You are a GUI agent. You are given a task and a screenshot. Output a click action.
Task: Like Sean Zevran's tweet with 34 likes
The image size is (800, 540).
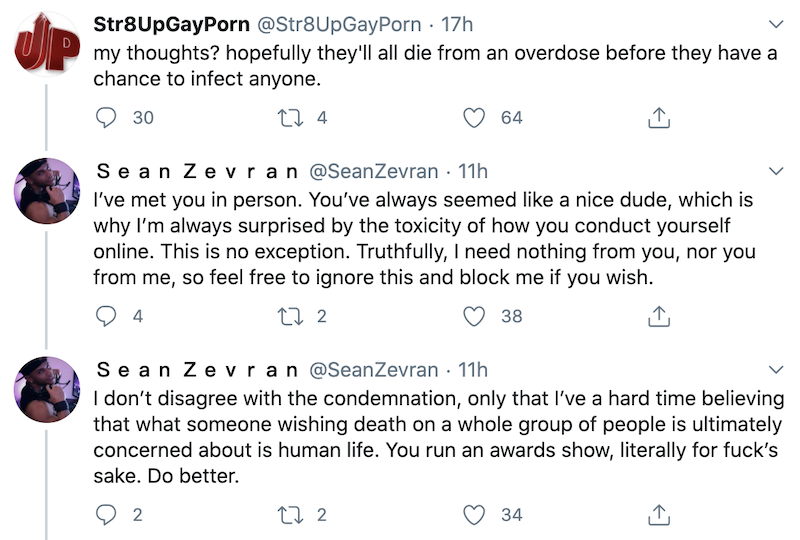point(477,515)
